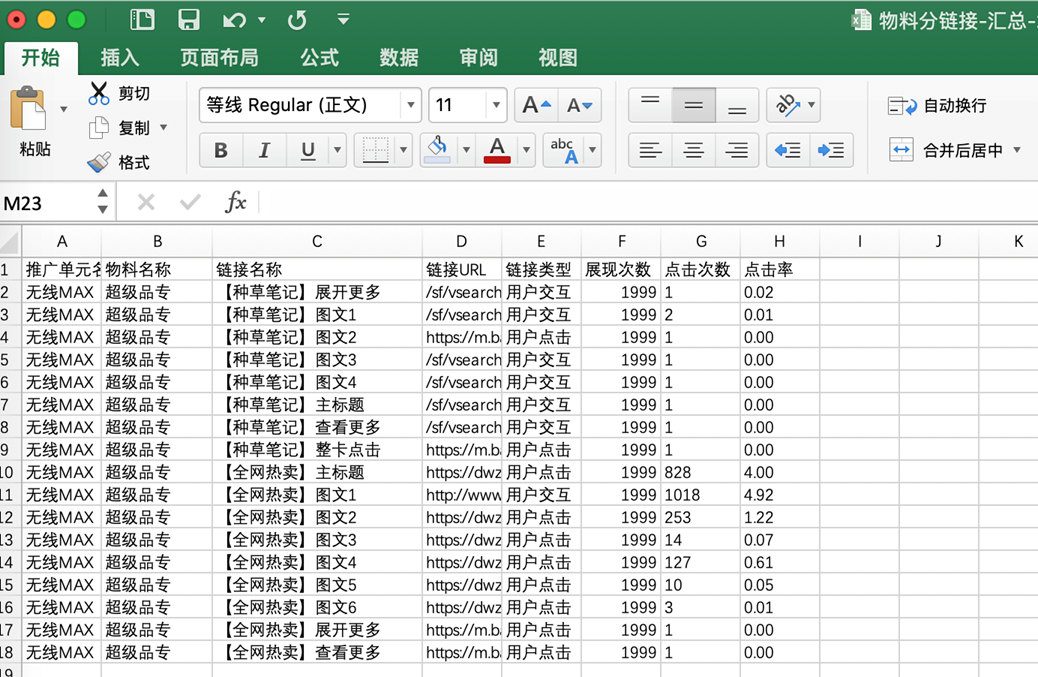Open the 公式 ribbon tab
The width and height of the screenshot is (1038, 677).
320,57
